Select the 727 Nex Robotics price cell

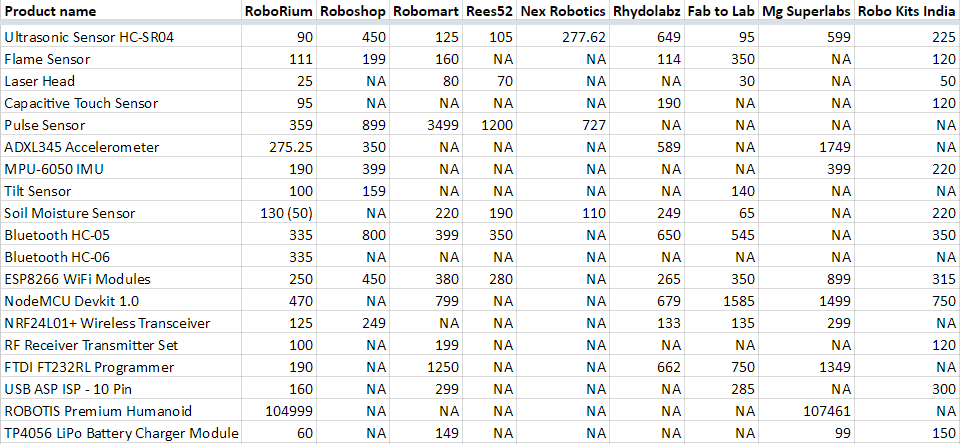[x=563, y=126]
